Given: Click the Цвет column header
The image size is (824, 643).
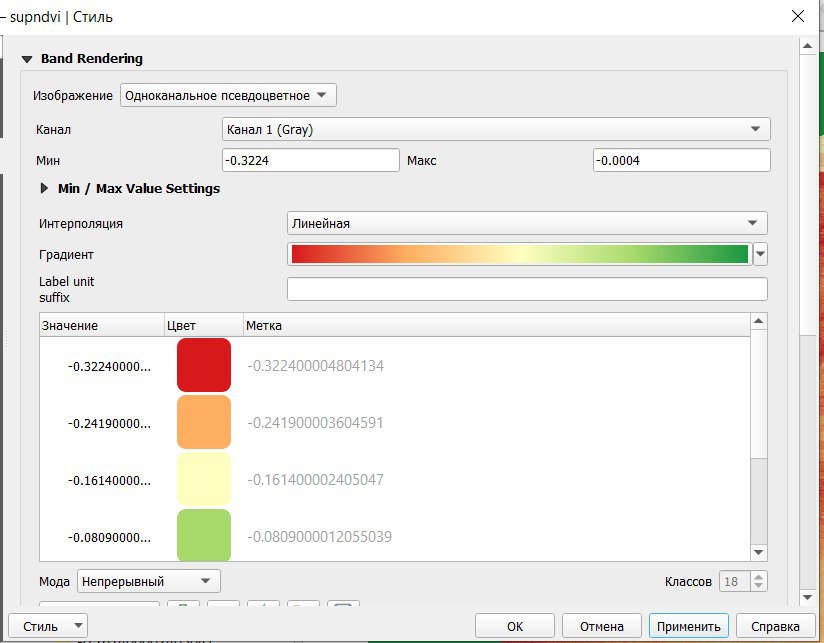Looking at the screenshot, I should click(x=204, y=326).
